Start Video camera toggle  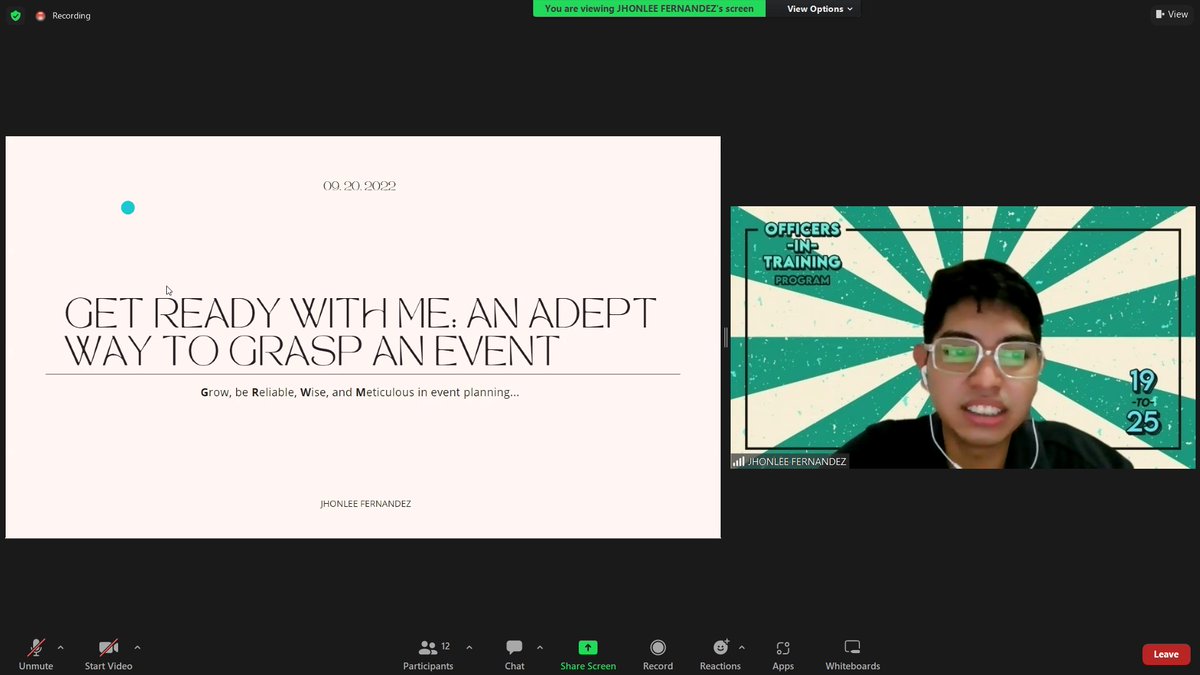(108, 654)
